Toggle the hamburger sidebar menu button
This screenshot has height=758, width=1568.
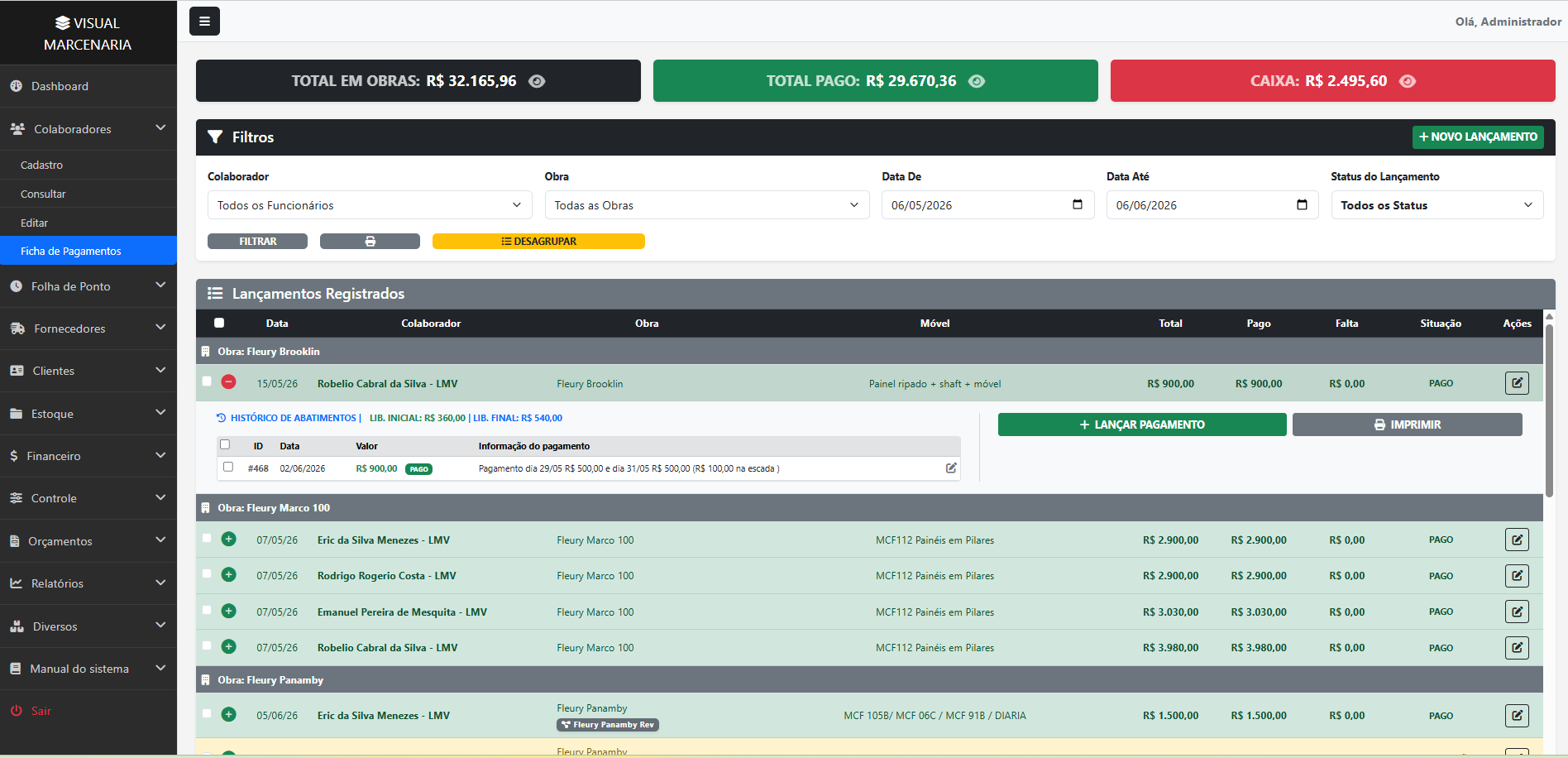click(204, 22)
